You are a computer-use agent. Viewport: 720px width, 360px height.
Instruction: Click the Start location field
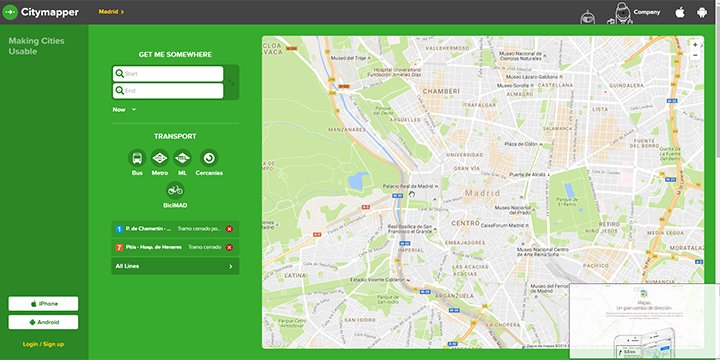[168, 74]
